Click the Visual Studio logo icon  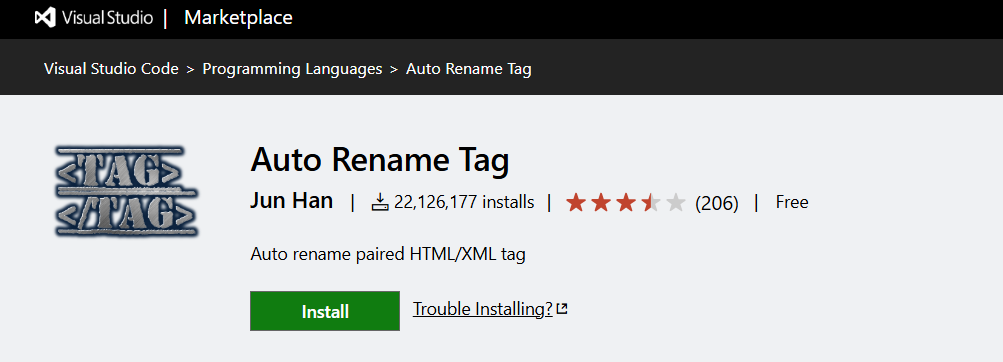click(45, 18)
